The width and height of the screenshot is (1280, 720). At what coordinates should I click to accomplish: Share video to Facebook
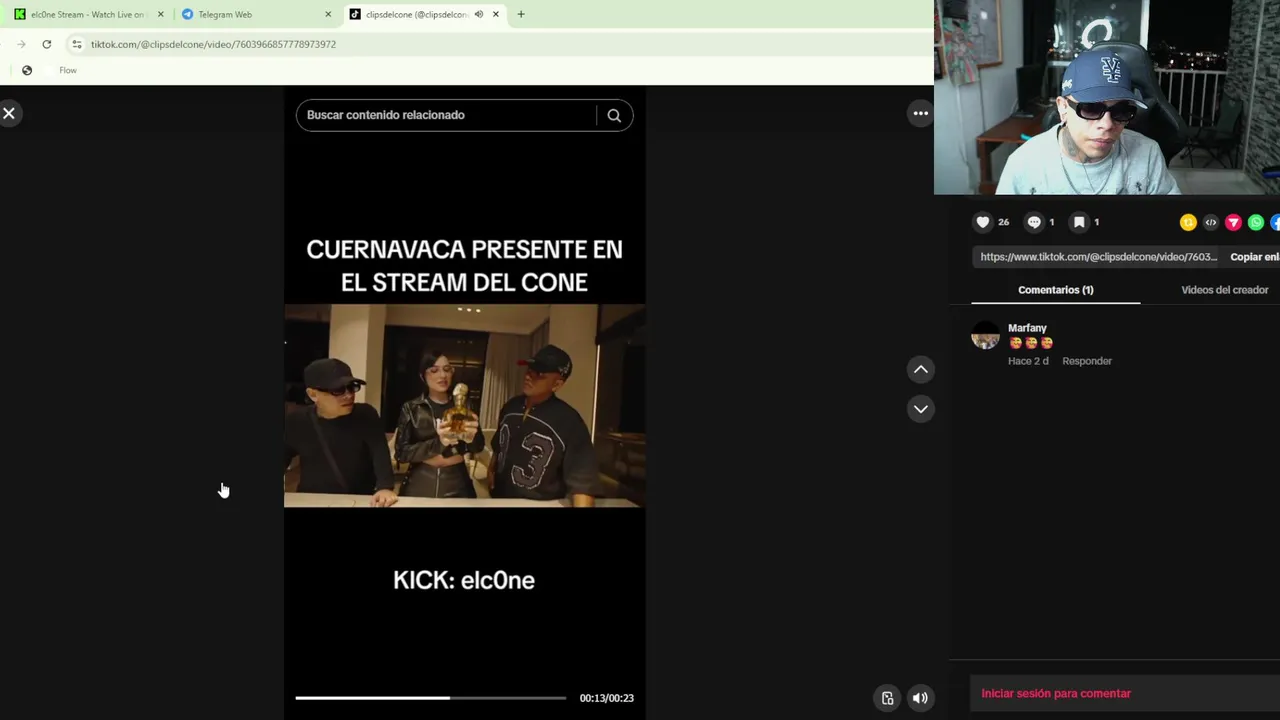[1275, 223]
